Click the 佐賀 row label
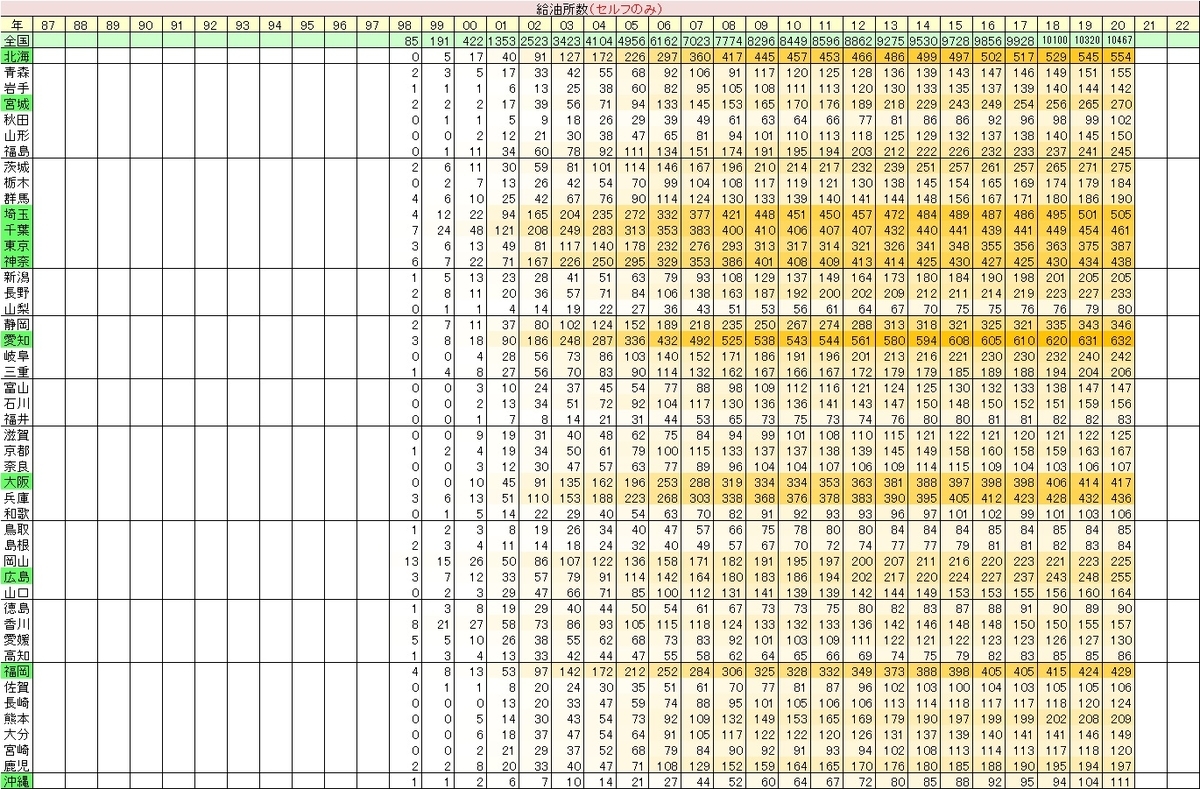This screenshot has width=1200, height=789. (x=16, y=688)
